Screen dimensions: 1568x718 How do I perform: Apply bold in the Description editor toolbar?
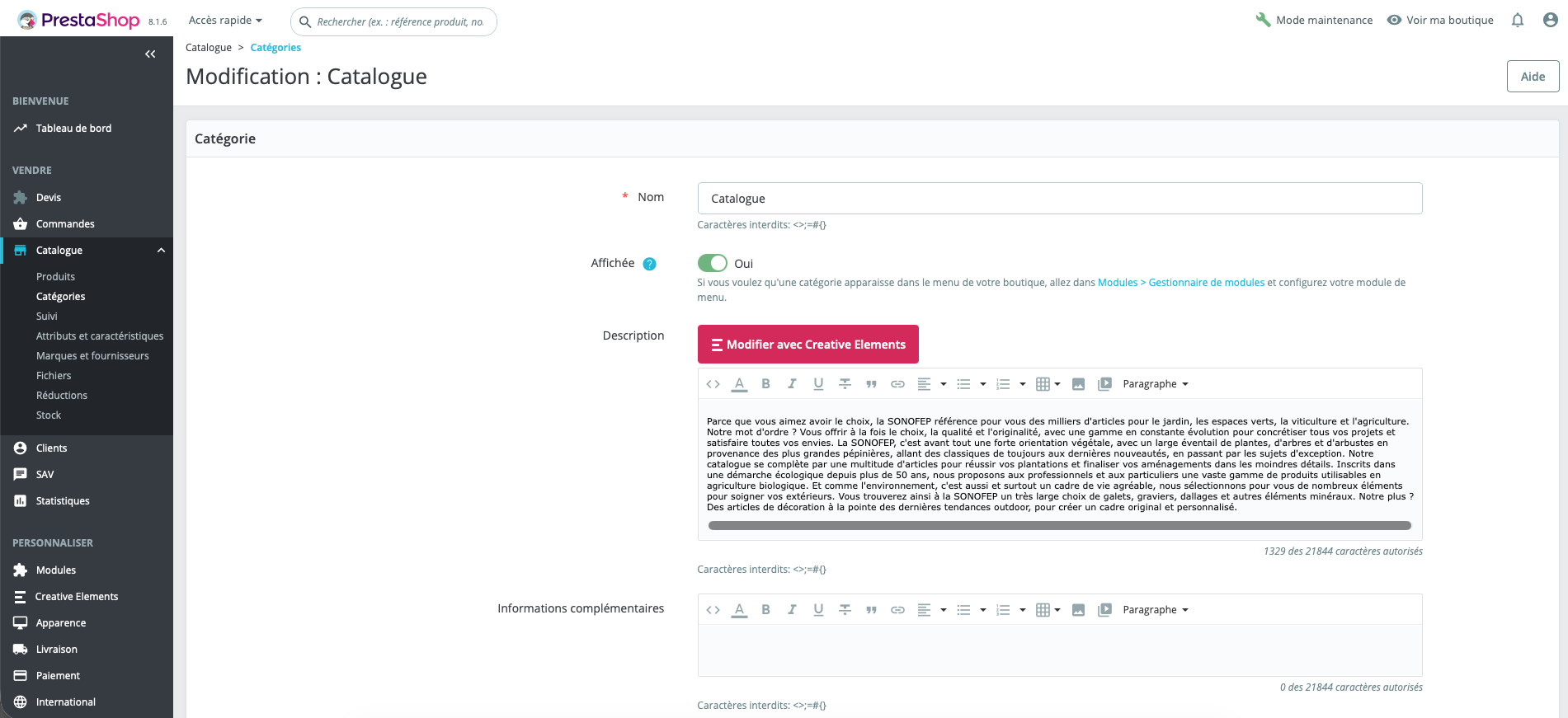(x=765, y=384)
